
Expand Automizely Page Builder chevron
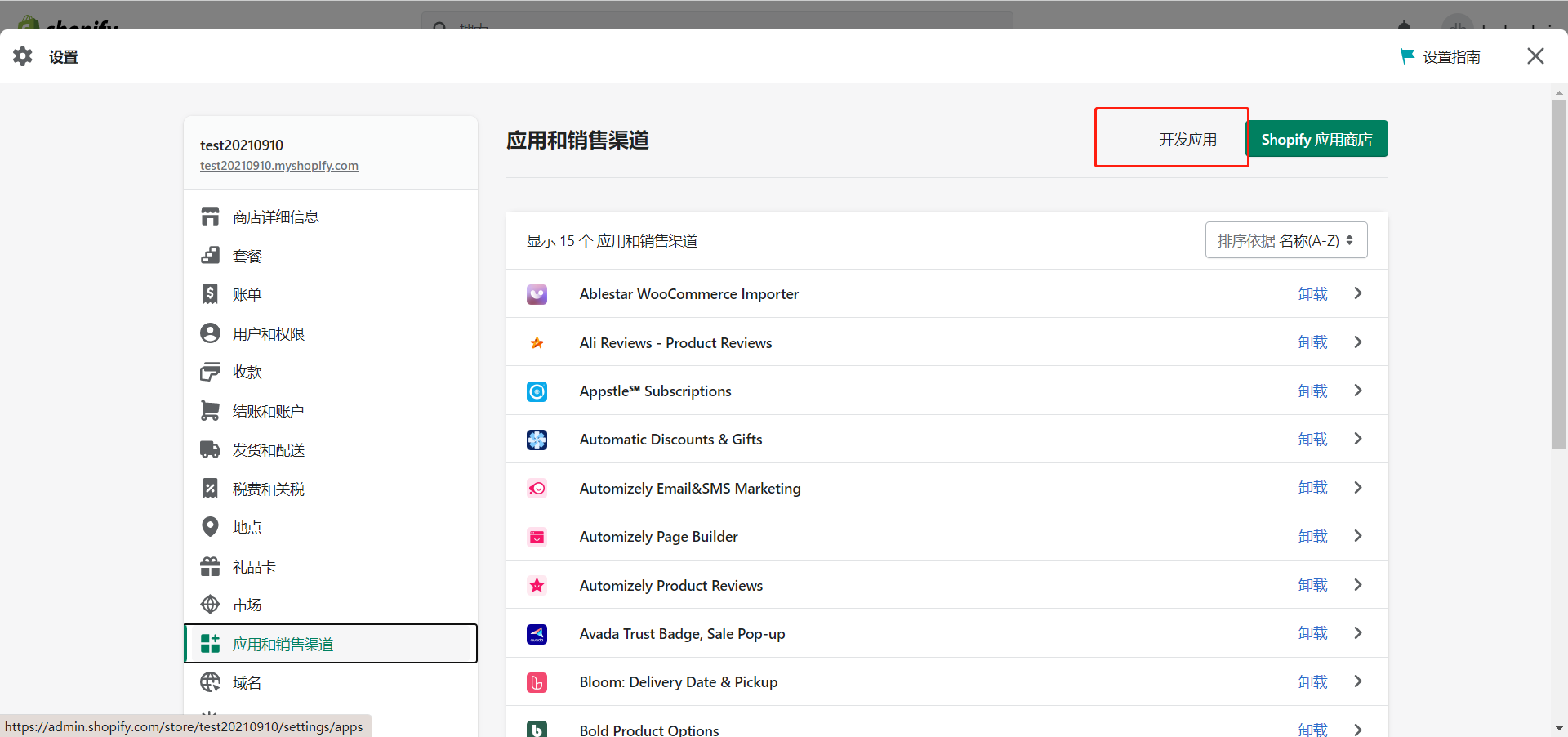pyautogui.click(x=1358, y=536)
